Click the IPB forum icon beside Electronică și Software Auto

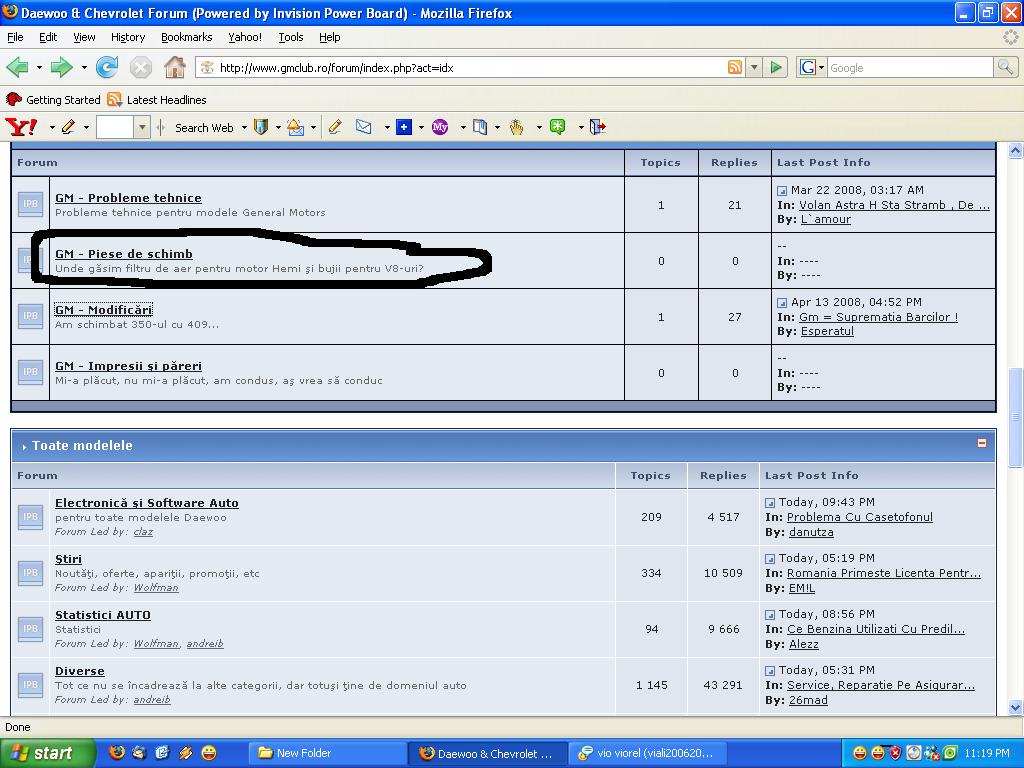pyautogui.click(x=30, y=517)
